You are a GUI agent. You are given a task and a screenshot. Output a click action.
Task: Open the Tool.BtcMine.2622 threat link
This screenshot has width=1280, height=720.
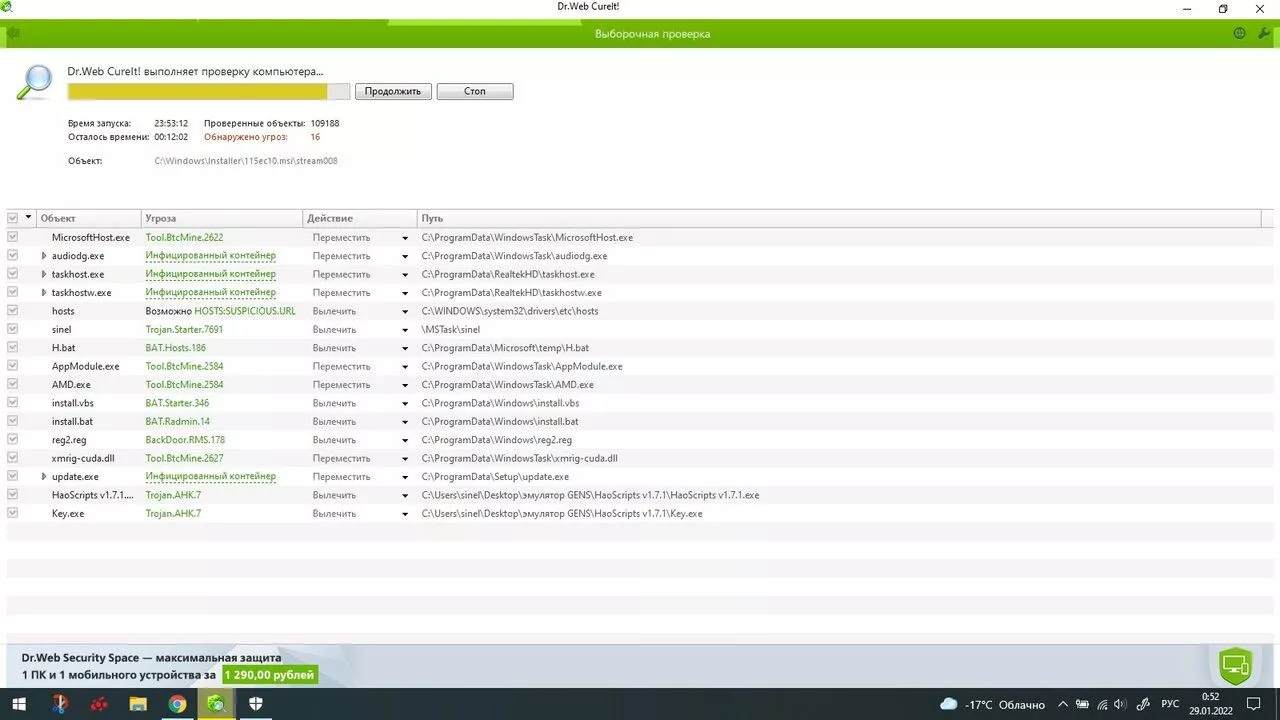point(184,238)
